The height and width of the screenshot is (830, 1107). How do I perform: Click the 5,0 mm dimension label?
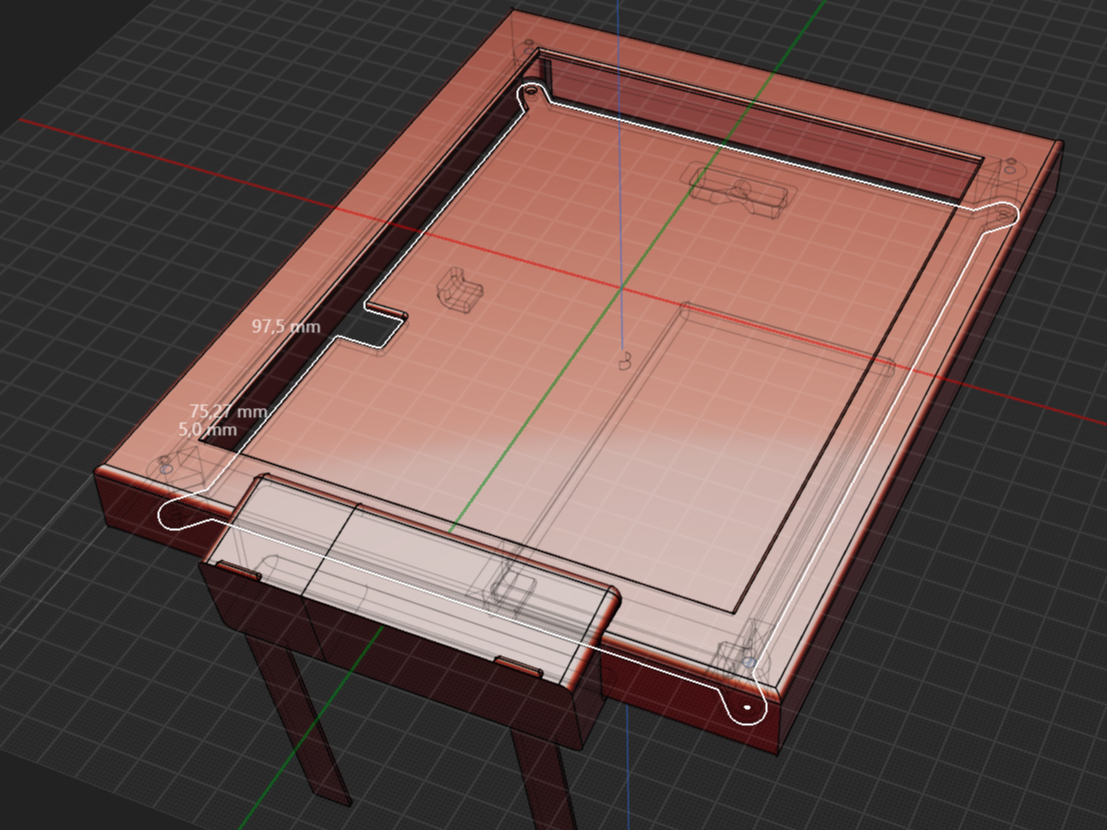[x=208, y=429]
